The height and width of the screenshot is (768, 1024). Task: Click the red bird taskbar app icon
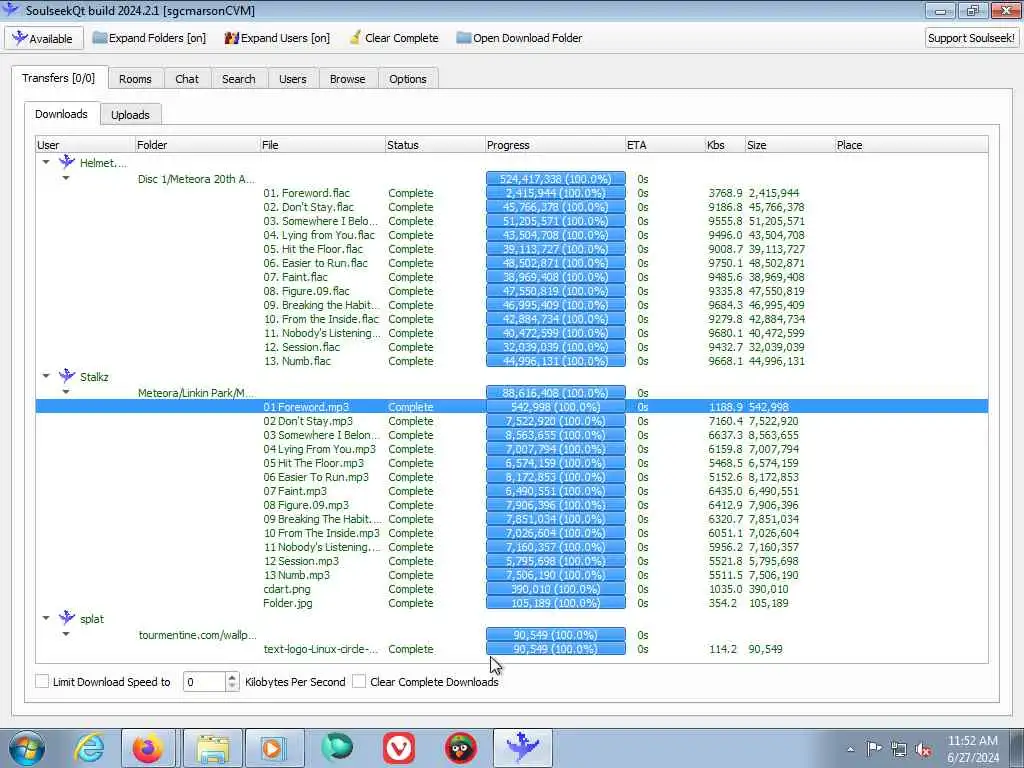click(x=461, y=748)
